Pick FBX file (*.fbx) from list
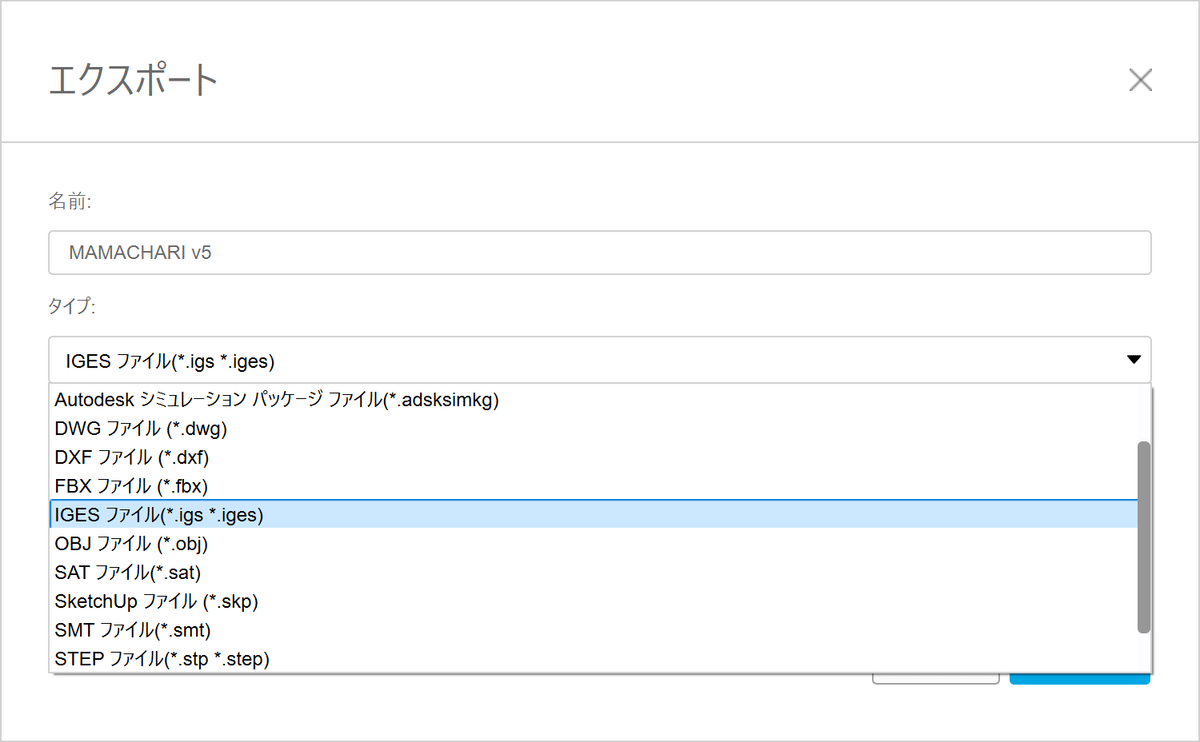This screenshot has width=1200, height=742. coord(131,486)
